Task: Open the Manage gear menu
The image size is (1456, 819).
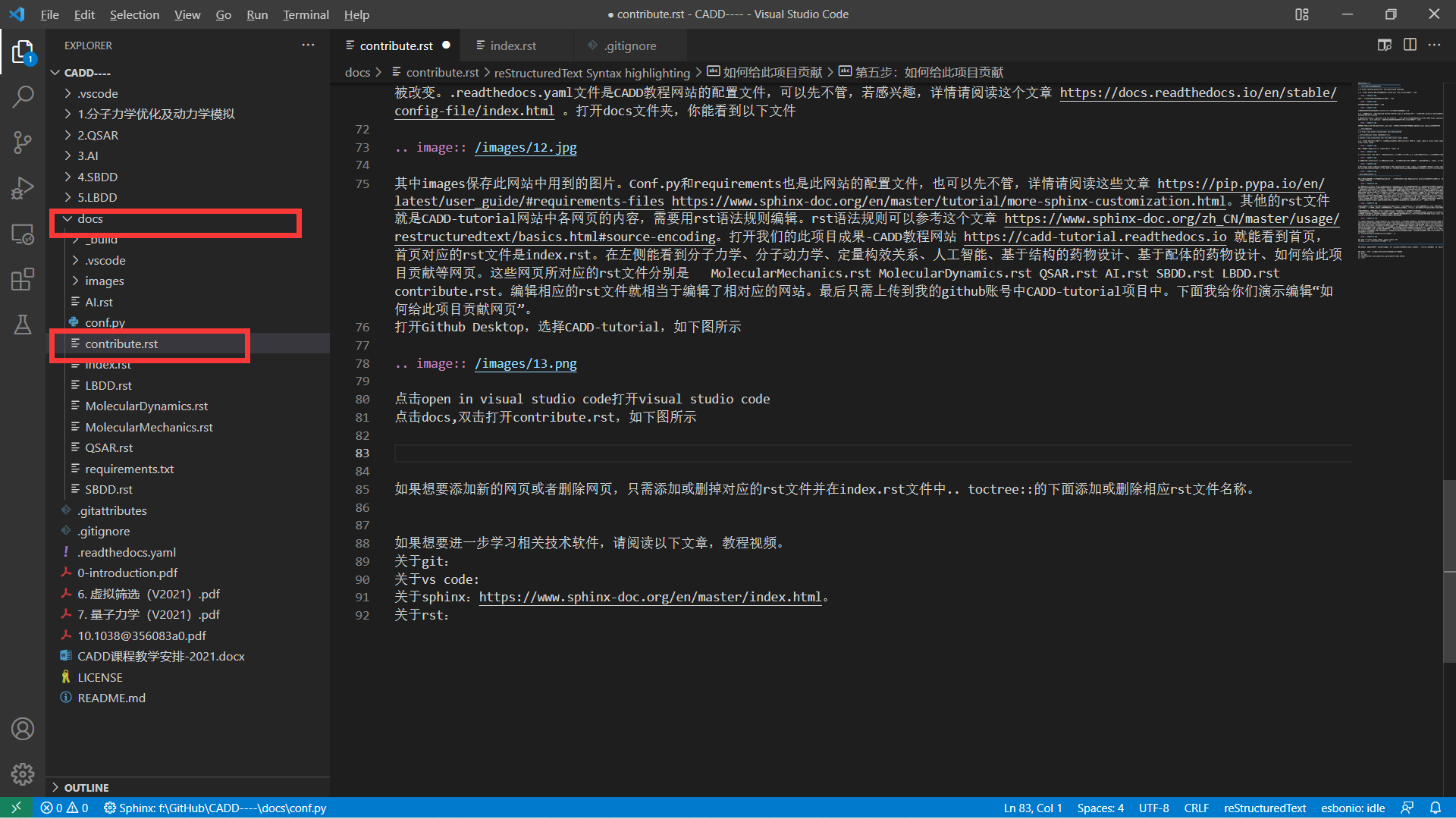Action: (x=23, y=773)
